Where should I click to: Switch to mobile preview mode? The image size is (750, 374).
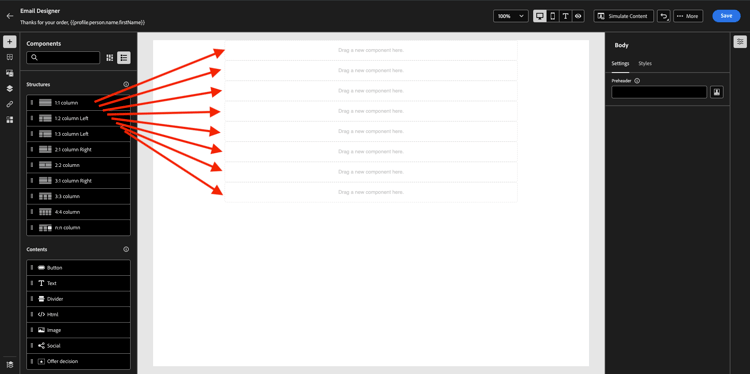[552, 16]
